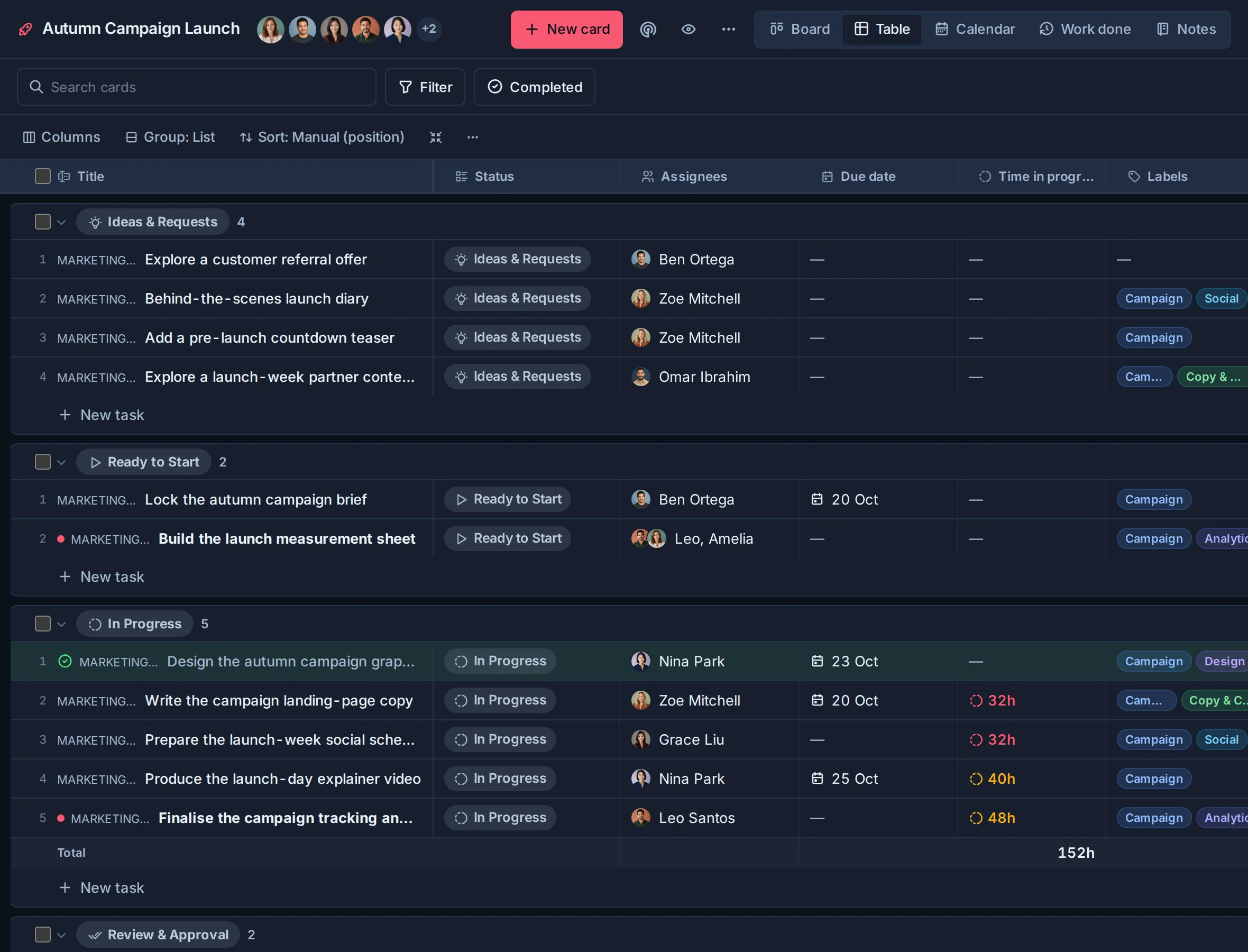The image size is (1248, 952).
Task: Open the Work done tab
Action: click(1085, 29)
